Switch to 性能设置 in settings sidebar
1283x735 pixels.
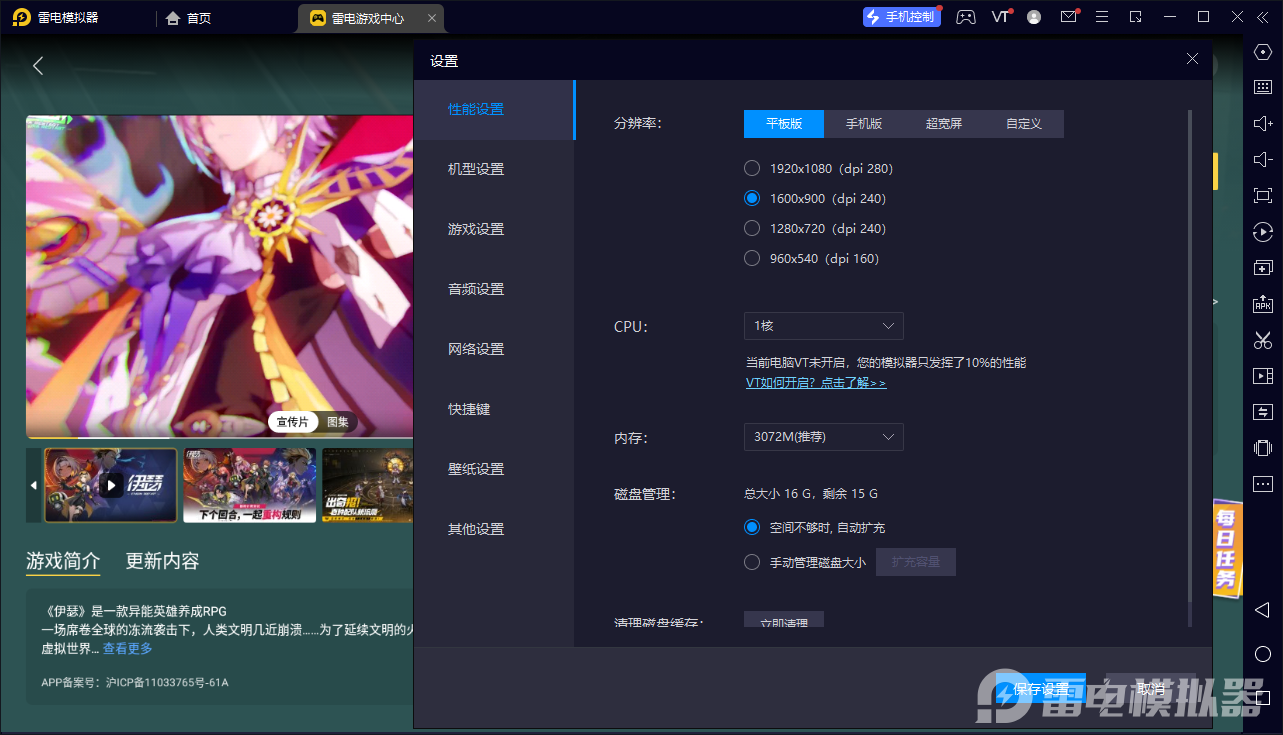pyautogui.click(x=495, y=109)
